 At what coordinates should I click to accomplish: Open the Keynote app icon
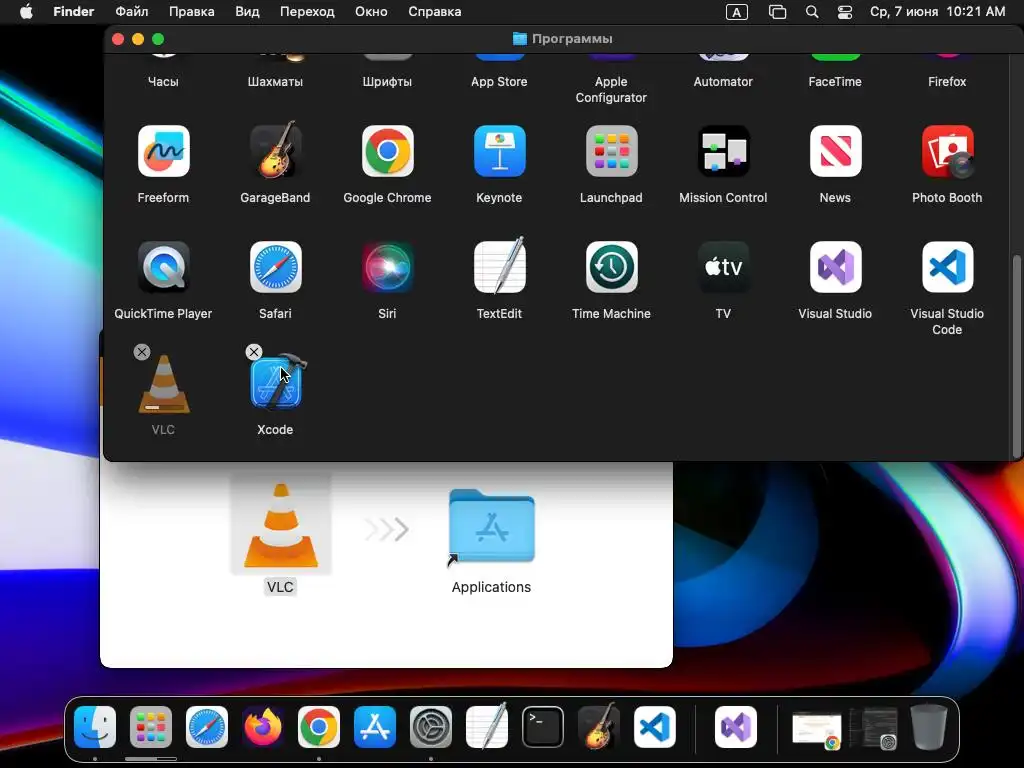click(x=500, y=152)
